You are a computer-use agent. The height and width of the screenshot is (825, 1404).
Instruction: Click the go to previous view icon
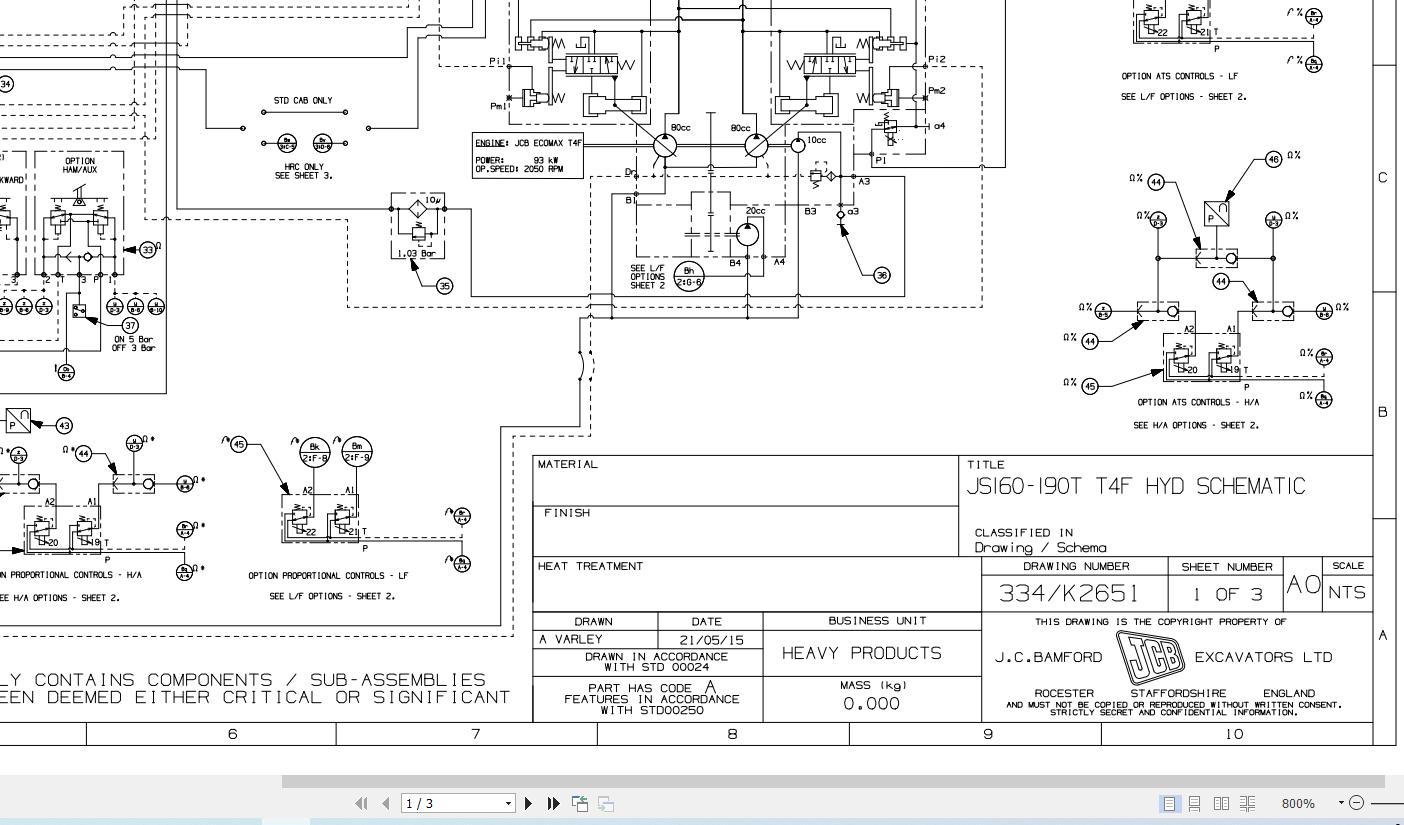(x=580, y=803)
